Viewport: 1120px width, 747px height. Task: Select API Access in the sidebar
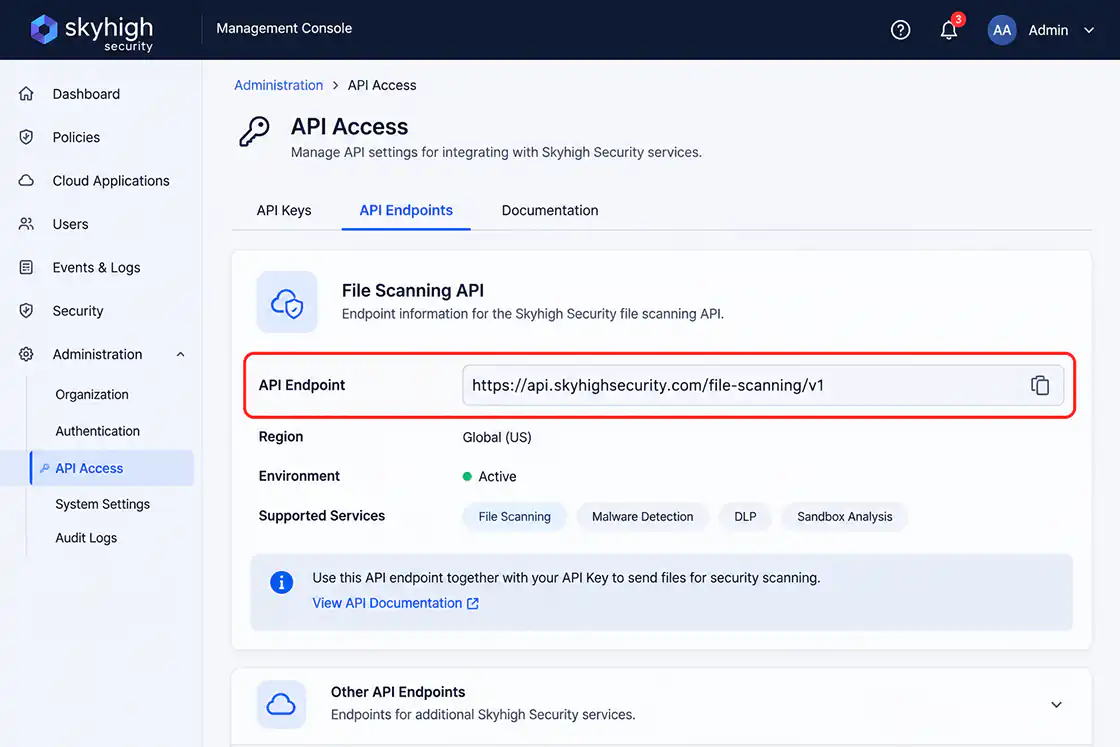point(112,468)
